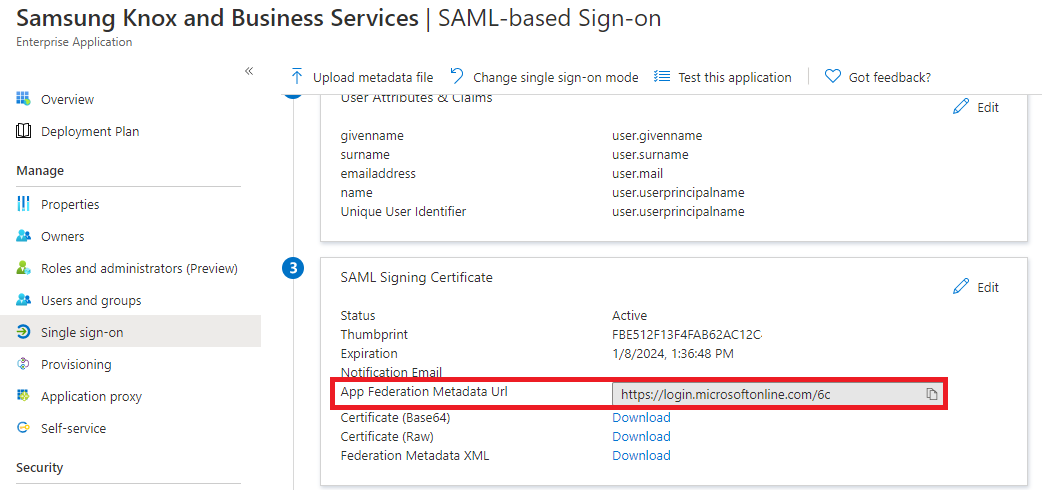The width and height of the screenshot is (1042, 490).
Task: Download Certificate (Raw)
Action: 641,436
